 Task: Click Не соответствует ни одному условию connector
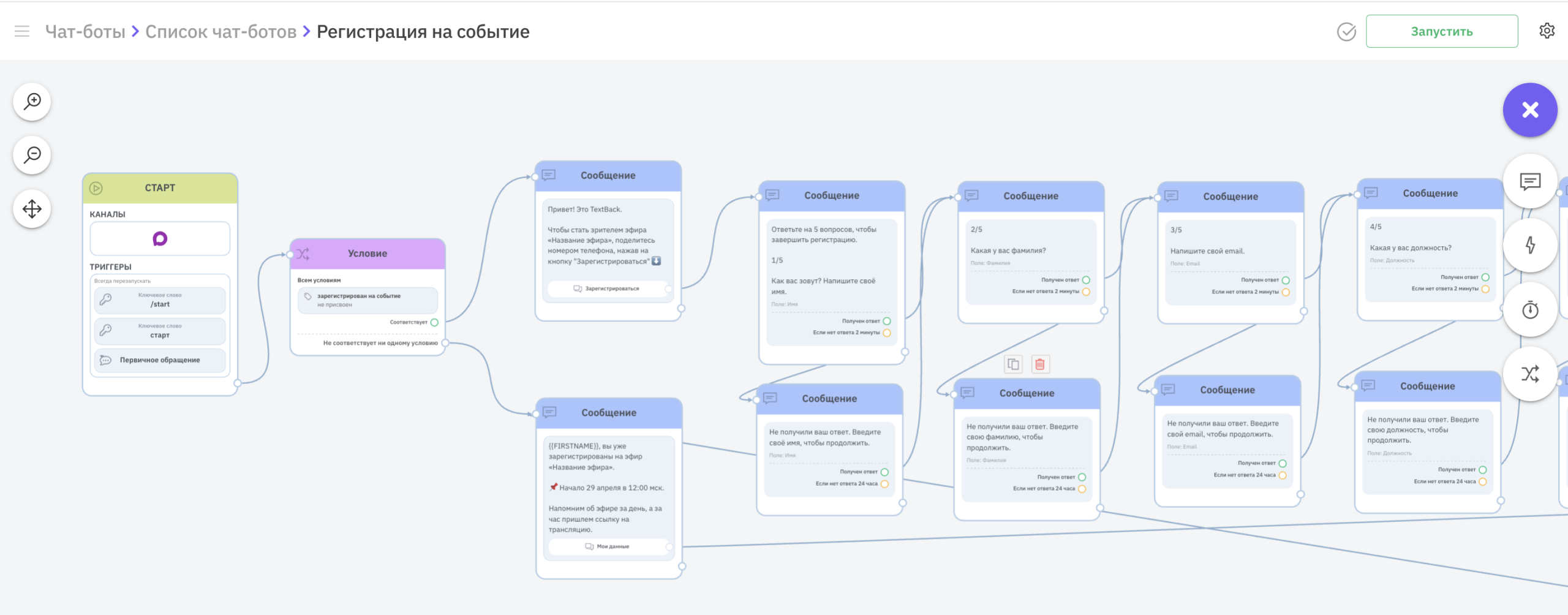pyautogui.click(x=445, y=343)
